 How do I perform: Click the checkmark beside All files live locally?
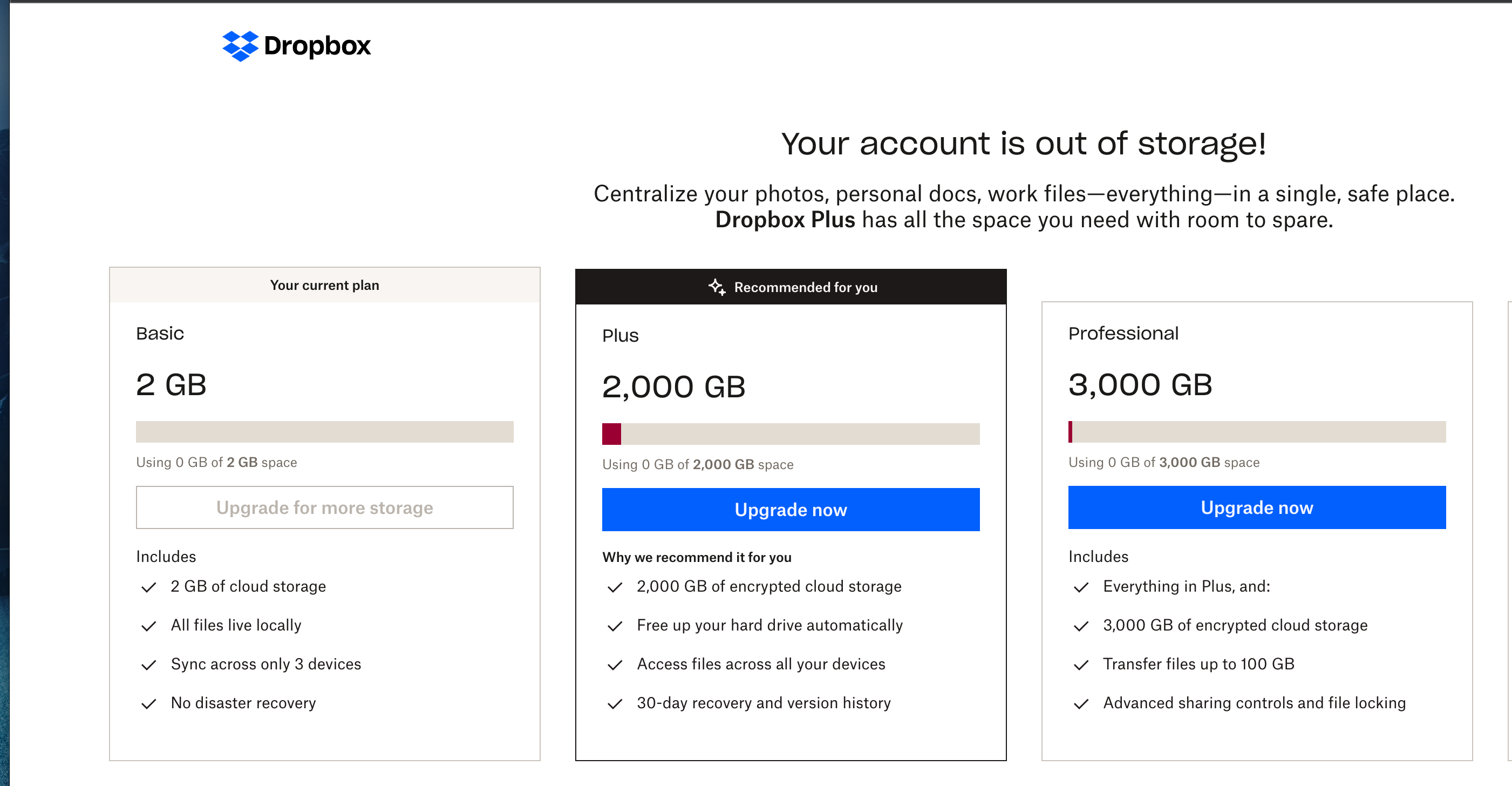(149, 626)
